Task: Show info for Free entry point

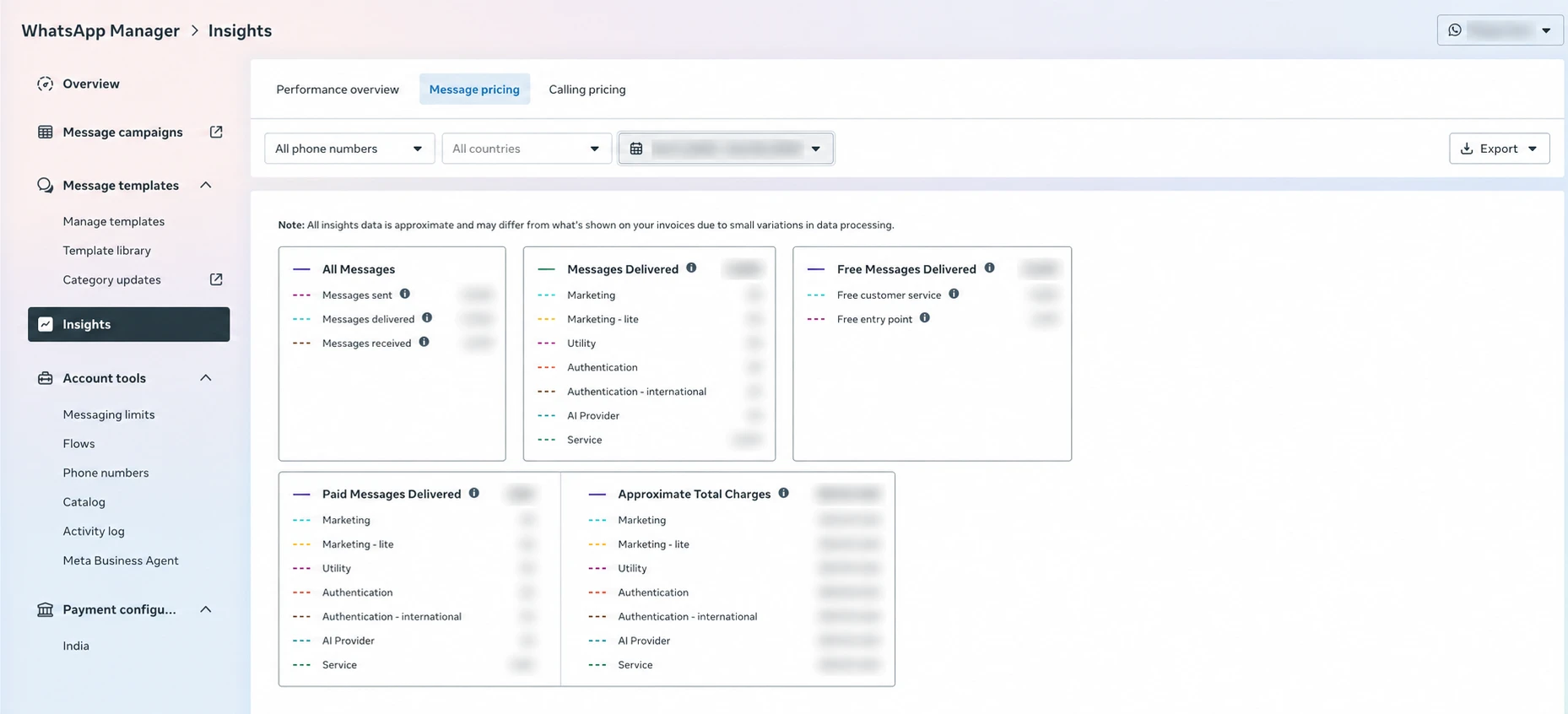Action: point(925,318)
